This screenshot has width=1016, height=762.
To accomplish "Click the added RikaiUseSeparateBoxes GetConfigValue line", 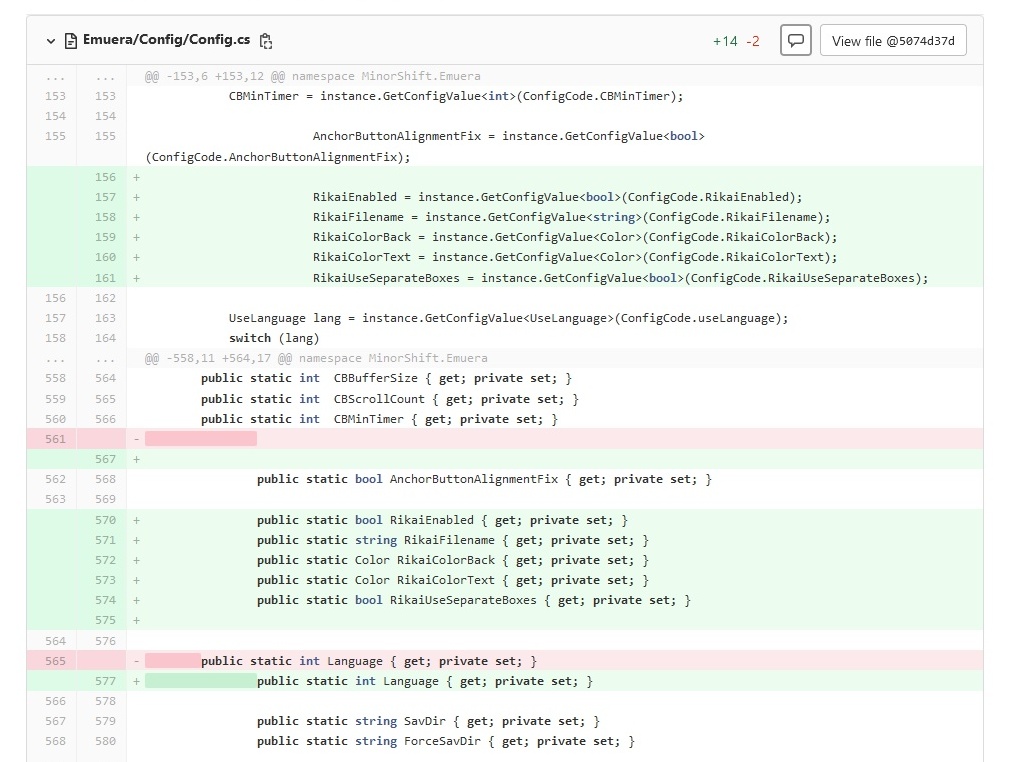I will pyautogui.click(x=620, y=278).
